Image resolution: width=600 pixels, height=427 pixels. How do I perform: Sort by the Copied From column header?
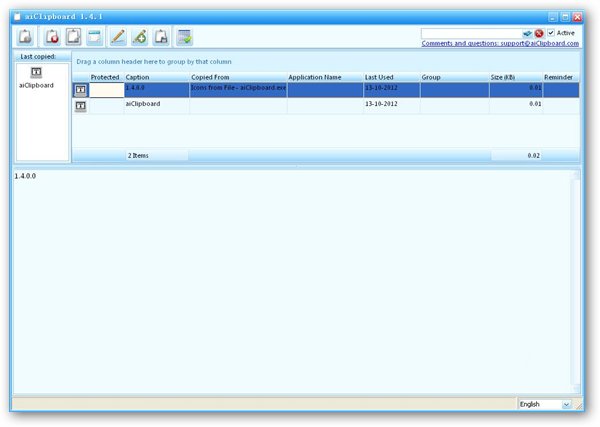pyautogui.click(x=238, y=77)
